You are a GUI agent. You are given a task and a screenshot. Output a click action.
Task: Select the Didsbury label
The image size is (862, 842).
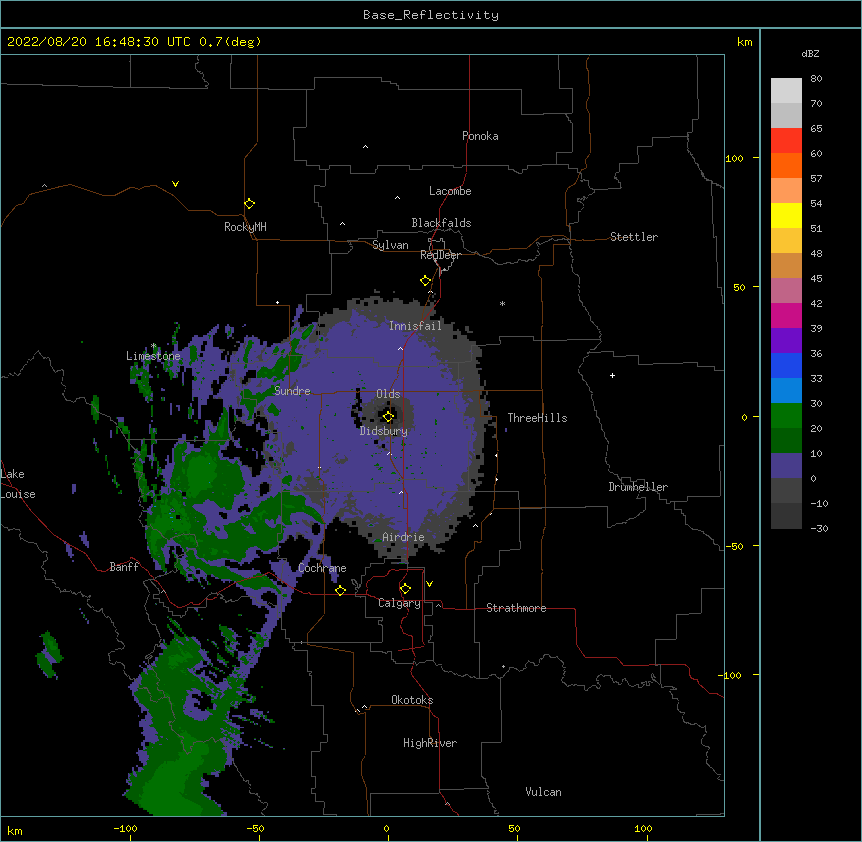tap(384, 431)
